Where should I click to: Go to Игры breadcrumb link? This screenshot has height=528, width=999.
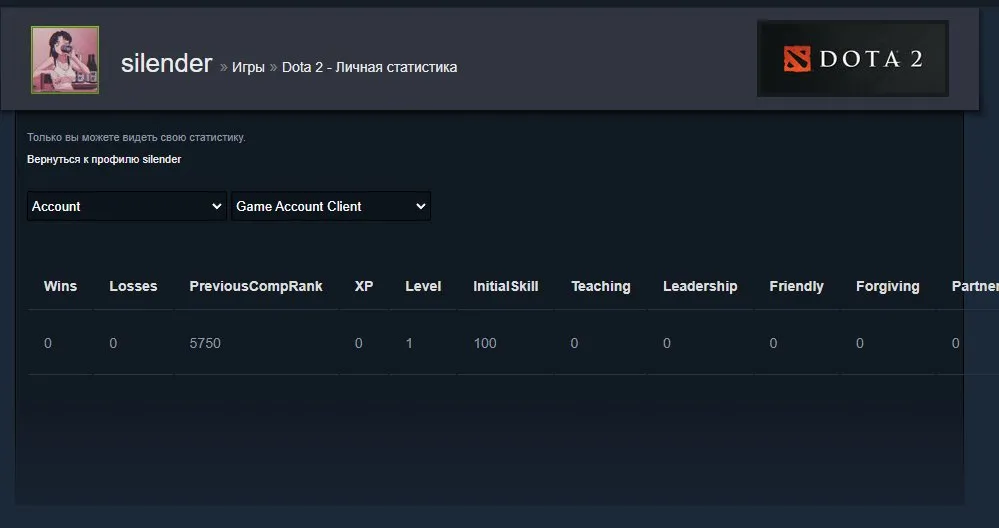tap(248, 67)
